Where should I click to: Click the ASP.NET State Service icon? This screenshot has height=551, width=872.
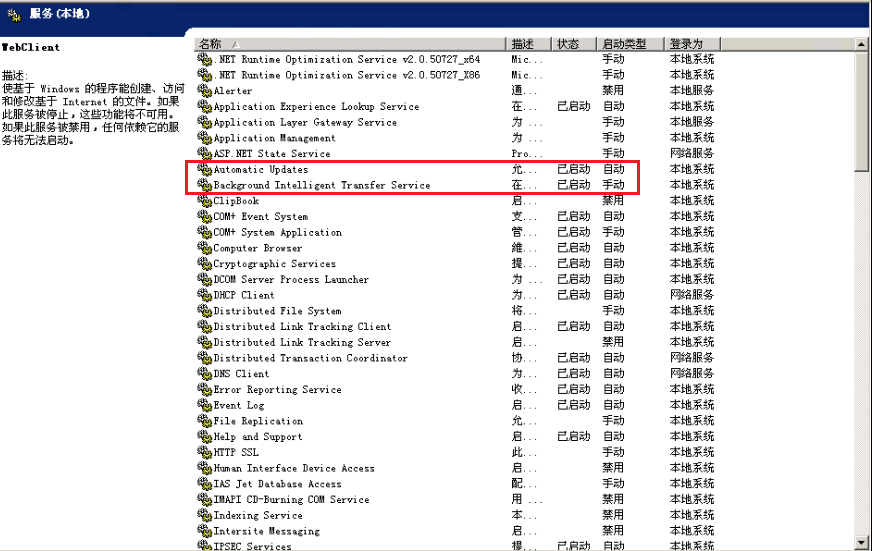(x=205, y=153)
